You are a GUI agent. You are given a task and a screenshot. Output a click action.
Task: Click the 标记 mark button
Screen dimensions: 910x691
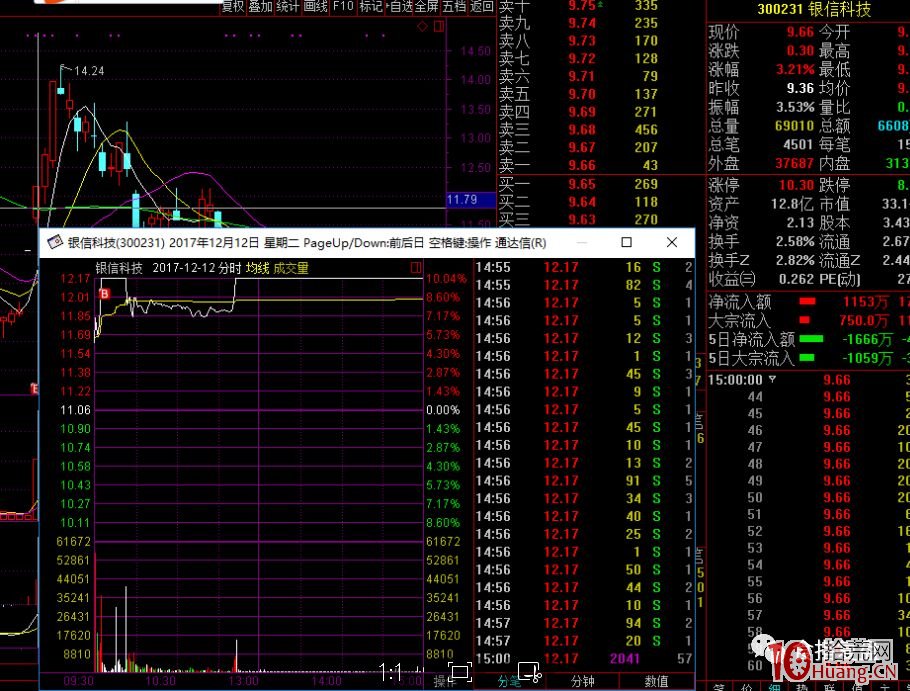pos(371,6)
